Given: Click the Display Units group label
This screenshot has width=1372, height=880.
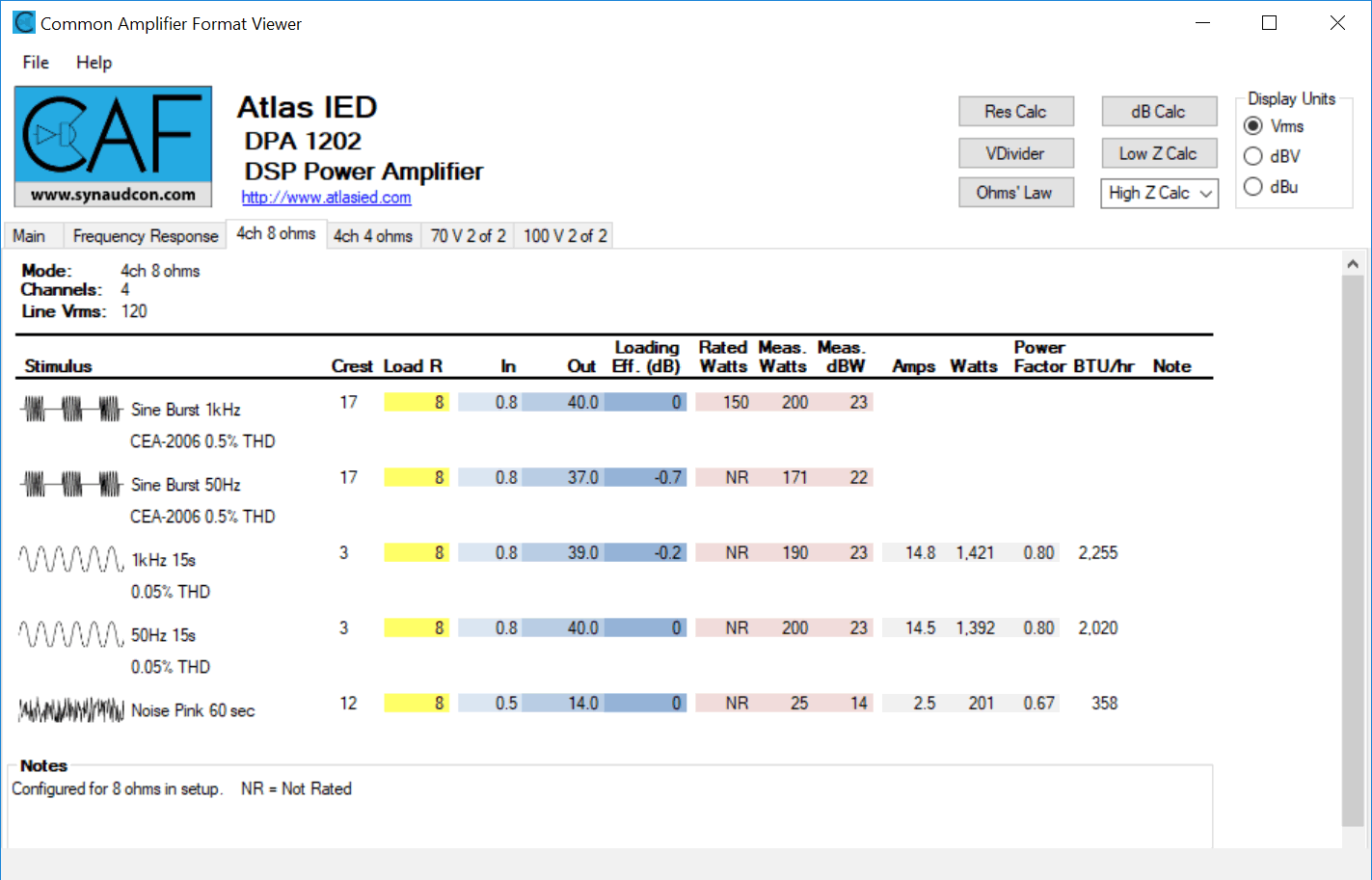Looking at the screenshot, I should (1291, 98).
